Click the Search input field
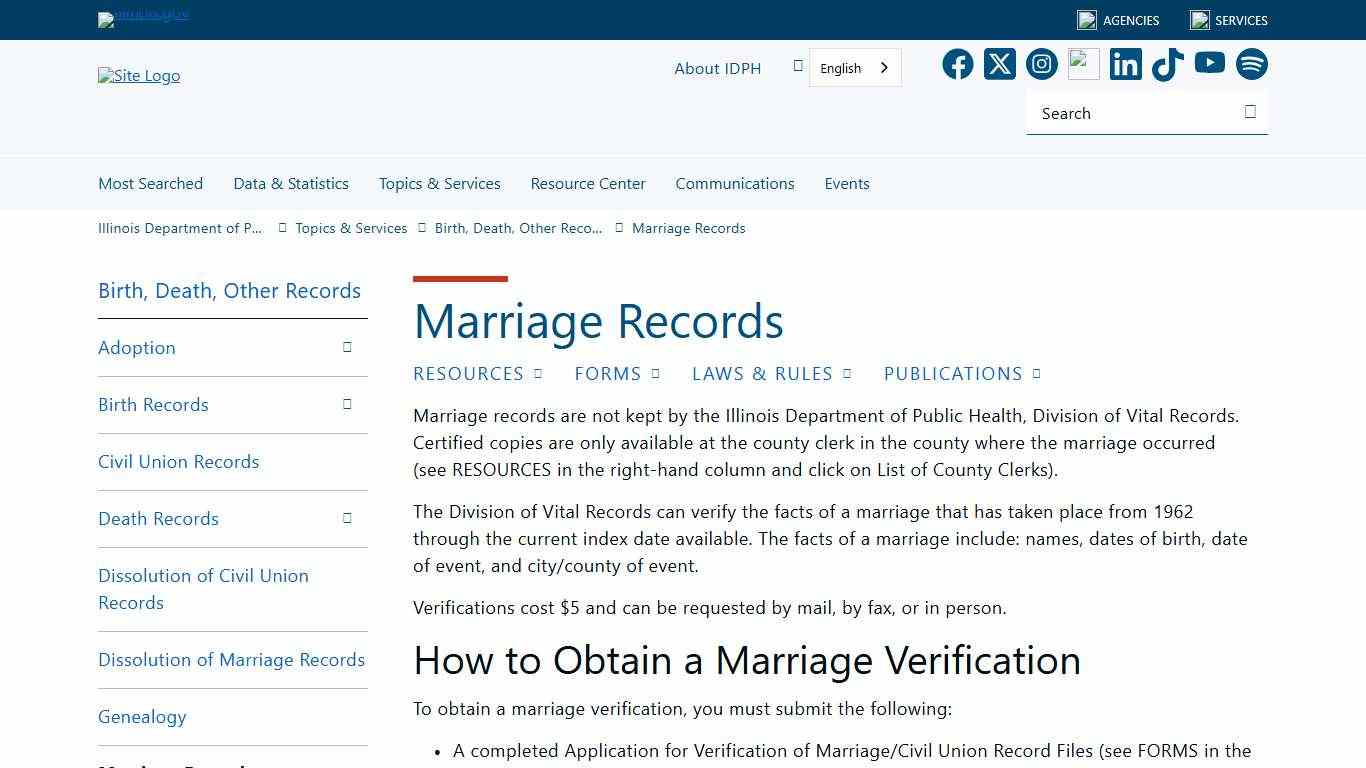 point(1120,113)
